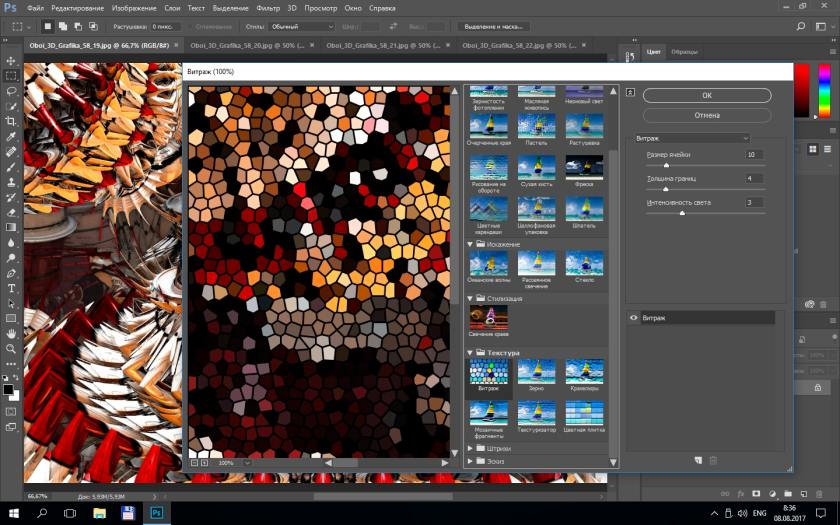Expand the Штрихи filter folder
840x525 pixels.
[470, 448]
